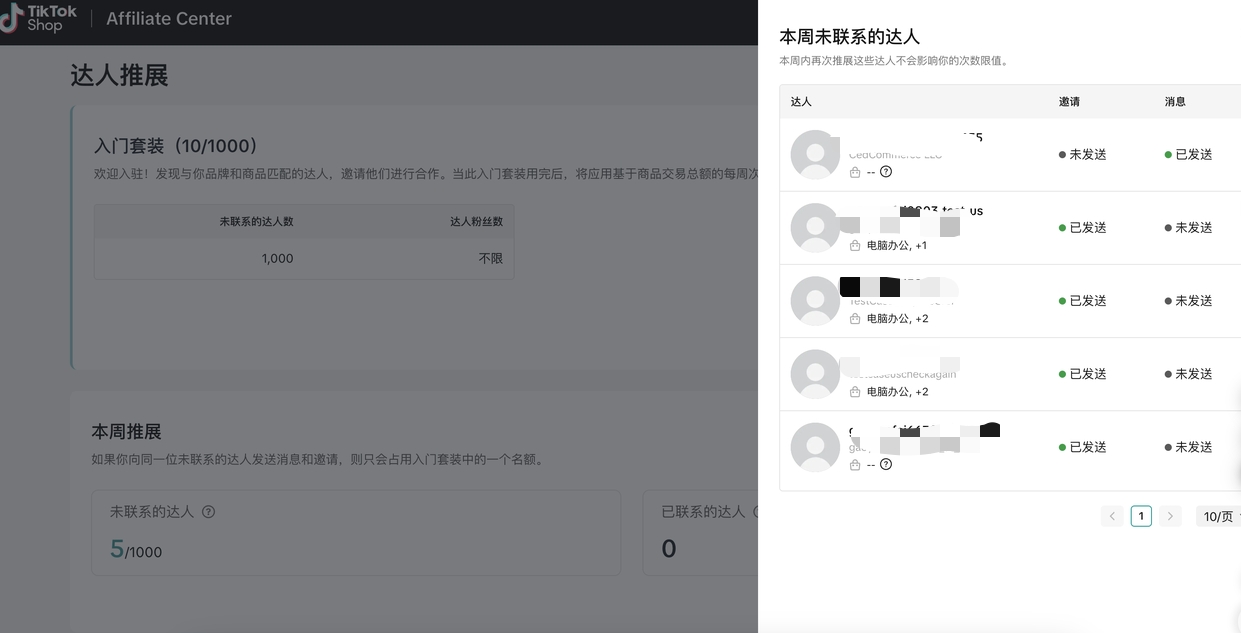Click 已发送 message status in first row
The width and height of the screenshot is (1241, 633).
pyautogui.click(x=1189, y=155)
